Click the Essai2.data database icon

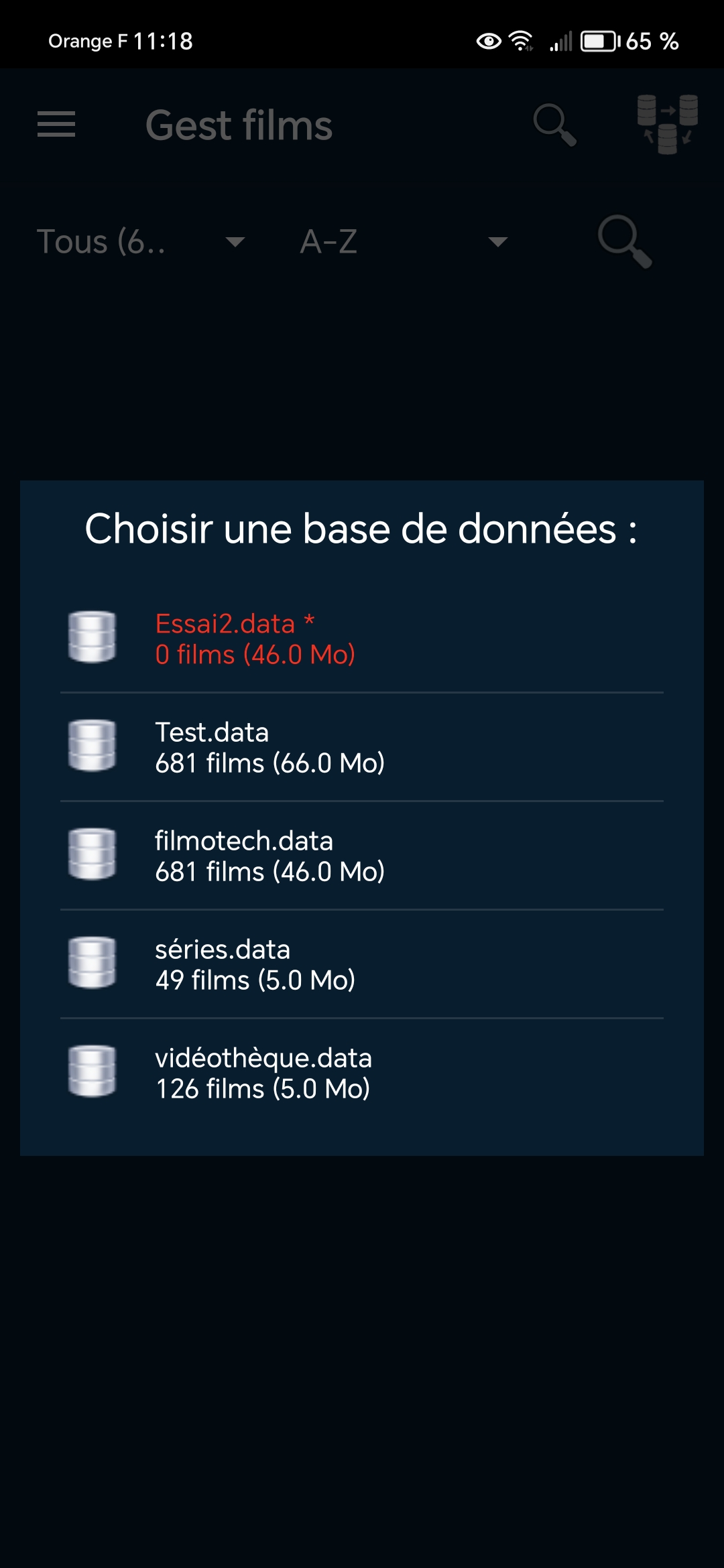[93, 637]
